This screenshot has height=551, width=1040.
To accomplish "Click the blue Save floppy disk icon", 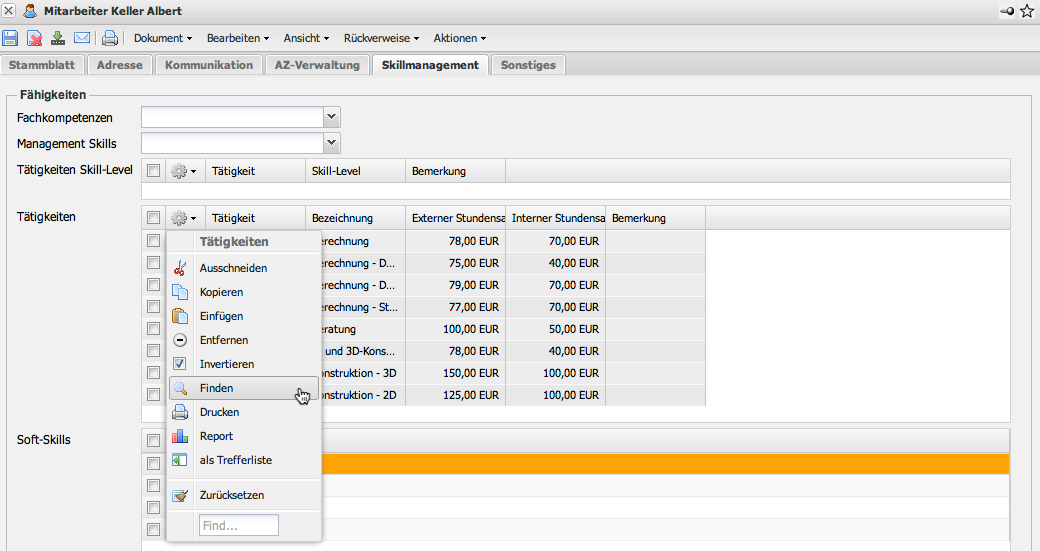I will 10,38.
